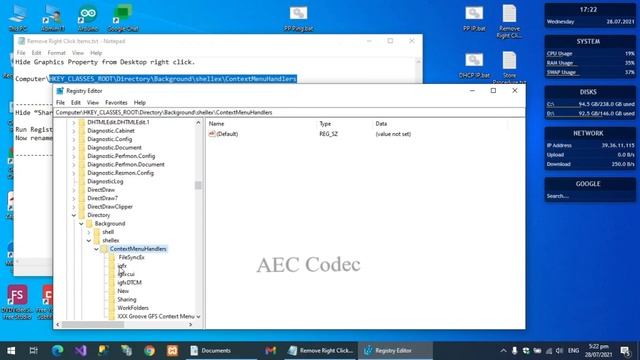Expand DHTMLEdit.DHTMLEdit.1 key
The image size is (640, 360).
(74, 122)
